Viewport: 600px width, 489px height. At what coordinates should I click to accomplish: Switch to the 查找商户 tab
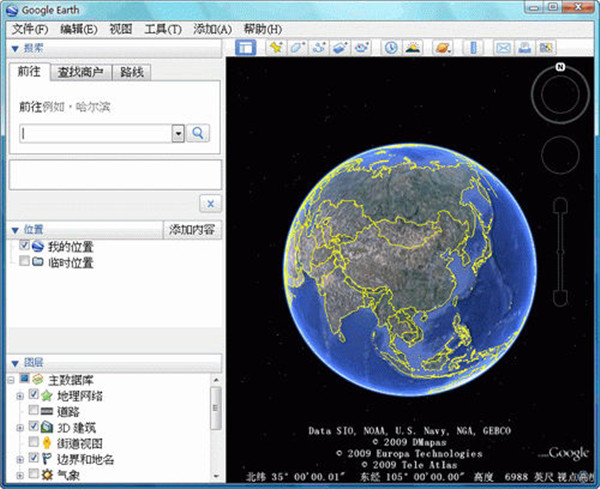79,73
